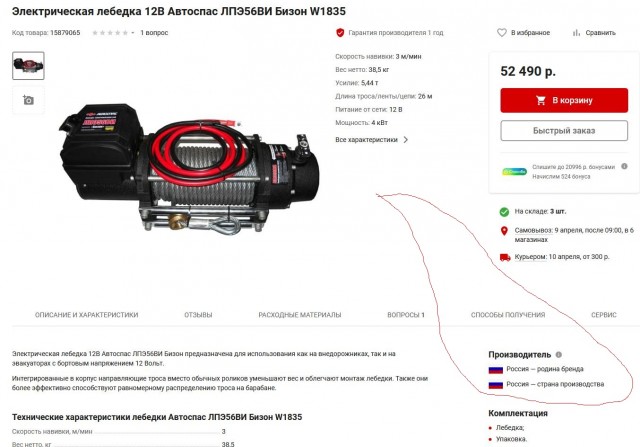Click the Скорость навивки, м/мин table row
The width and height of the screenshot is (640, 447).
point(119,431)
